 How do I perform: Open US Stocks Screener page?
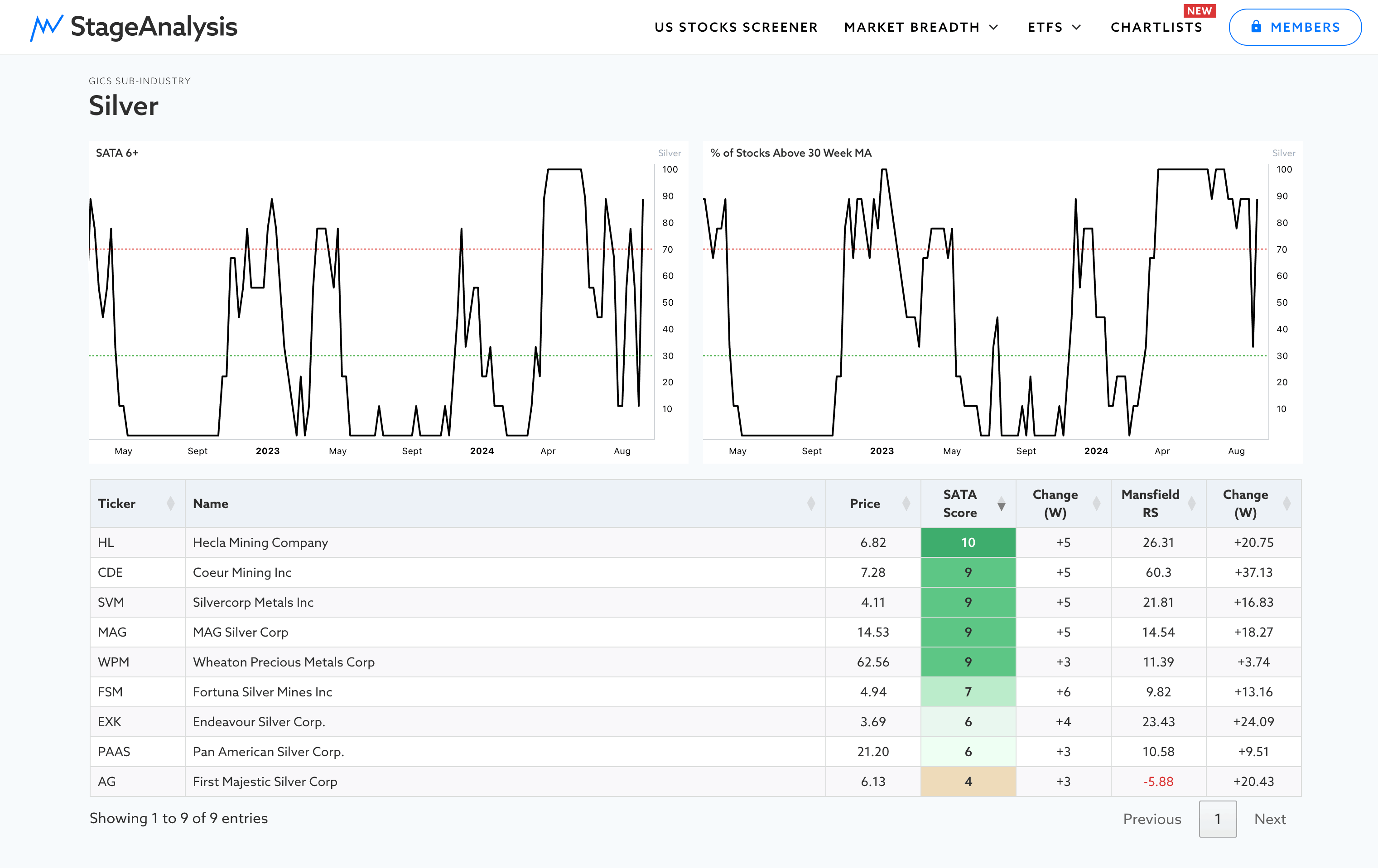tap(736, 28)
